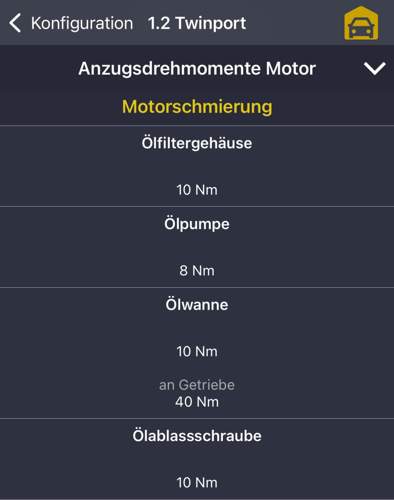Open the garage car icon
Image resolution: width=394 pixels, height=500 pixels.
361,23
